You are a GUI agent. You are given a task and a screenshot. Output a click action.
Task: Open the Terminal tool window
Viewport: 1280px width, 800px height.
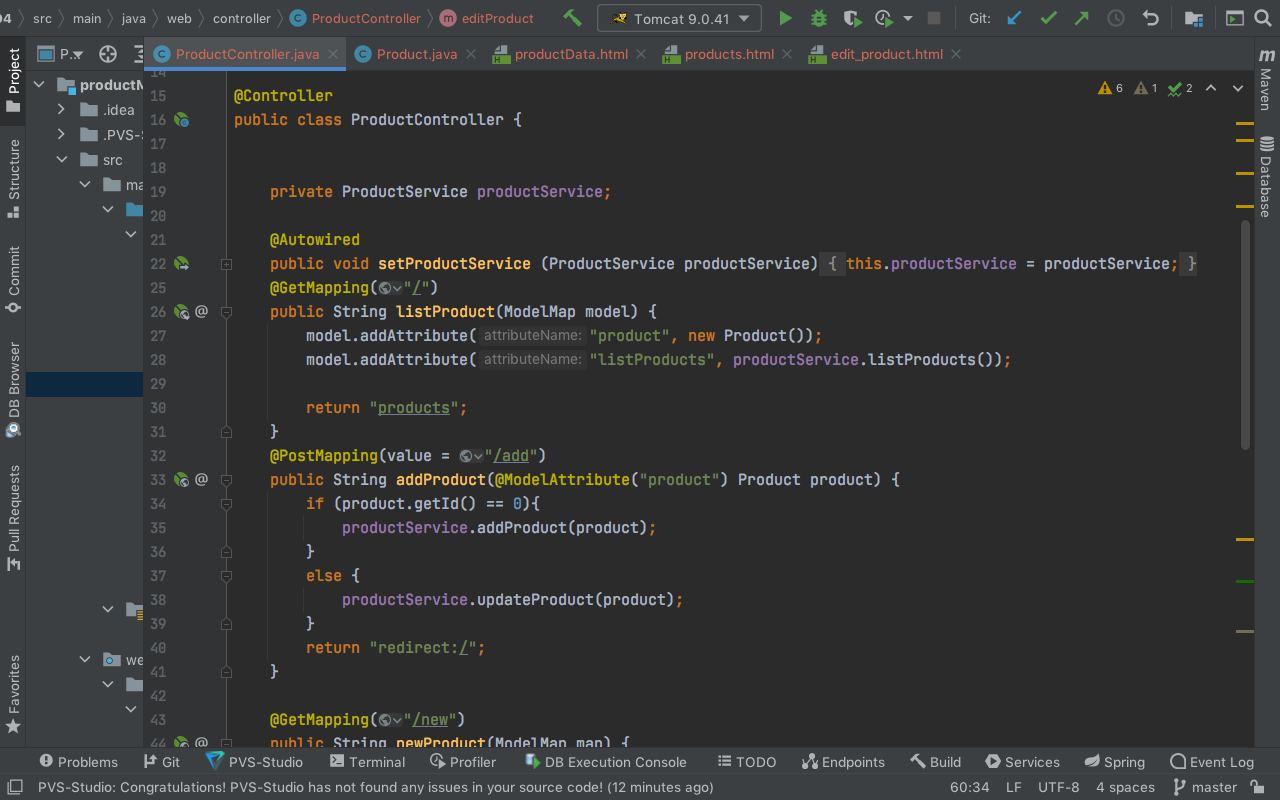coord(367,761)
